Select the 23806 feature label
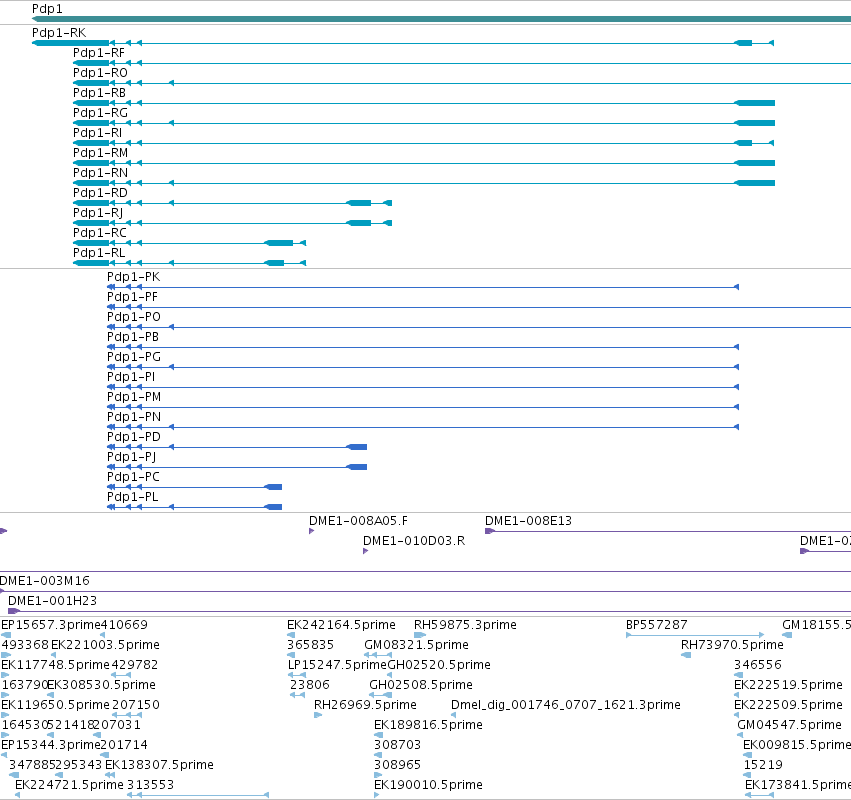Screen dimensions: 851x800 click(x=309, y=685)
